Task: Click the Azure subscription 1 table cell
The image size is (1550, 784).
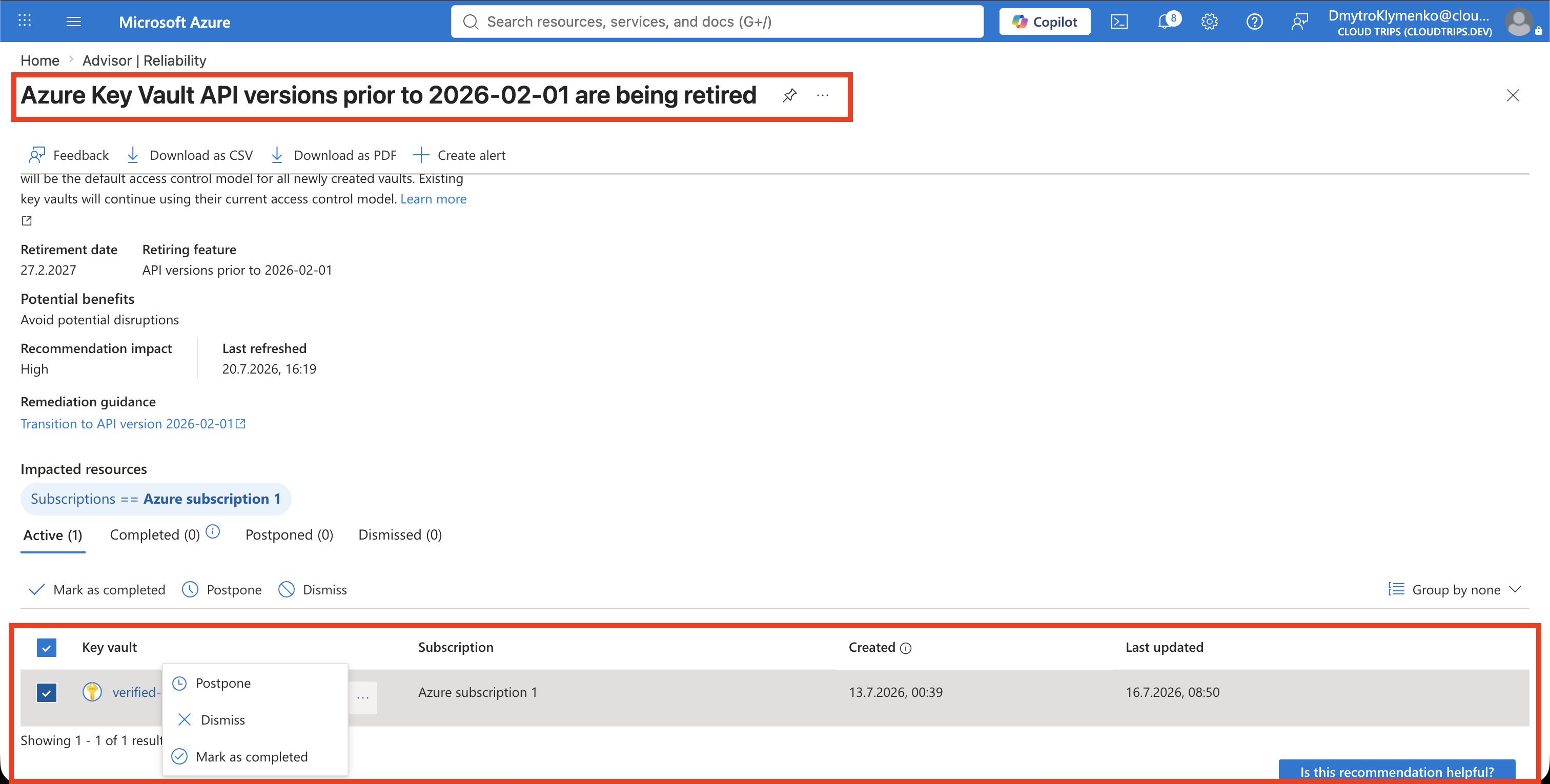Action: pos(478,692)
